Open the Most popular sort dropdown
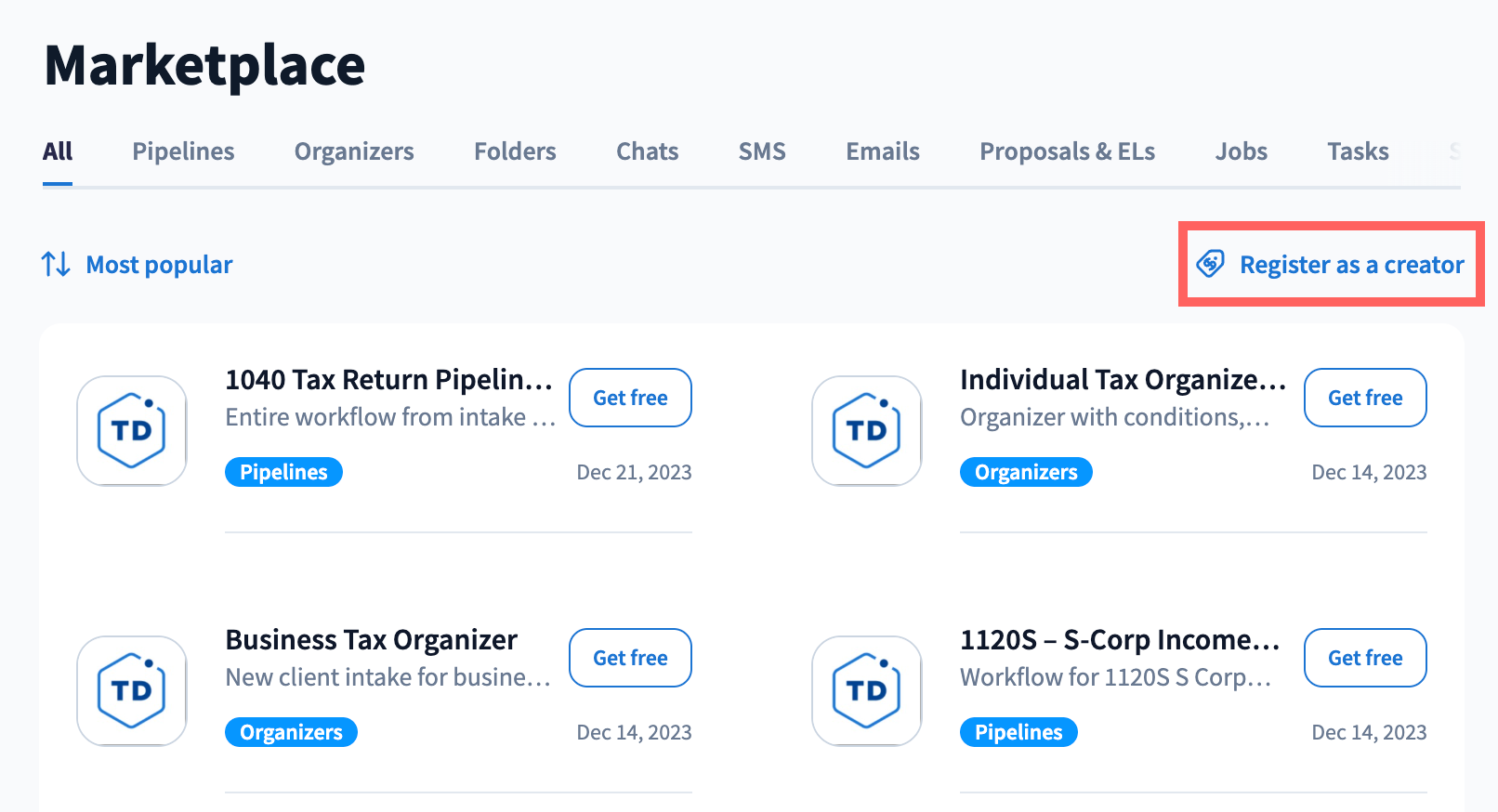Screen dimensions: 1498x812 tap(159, 265)
